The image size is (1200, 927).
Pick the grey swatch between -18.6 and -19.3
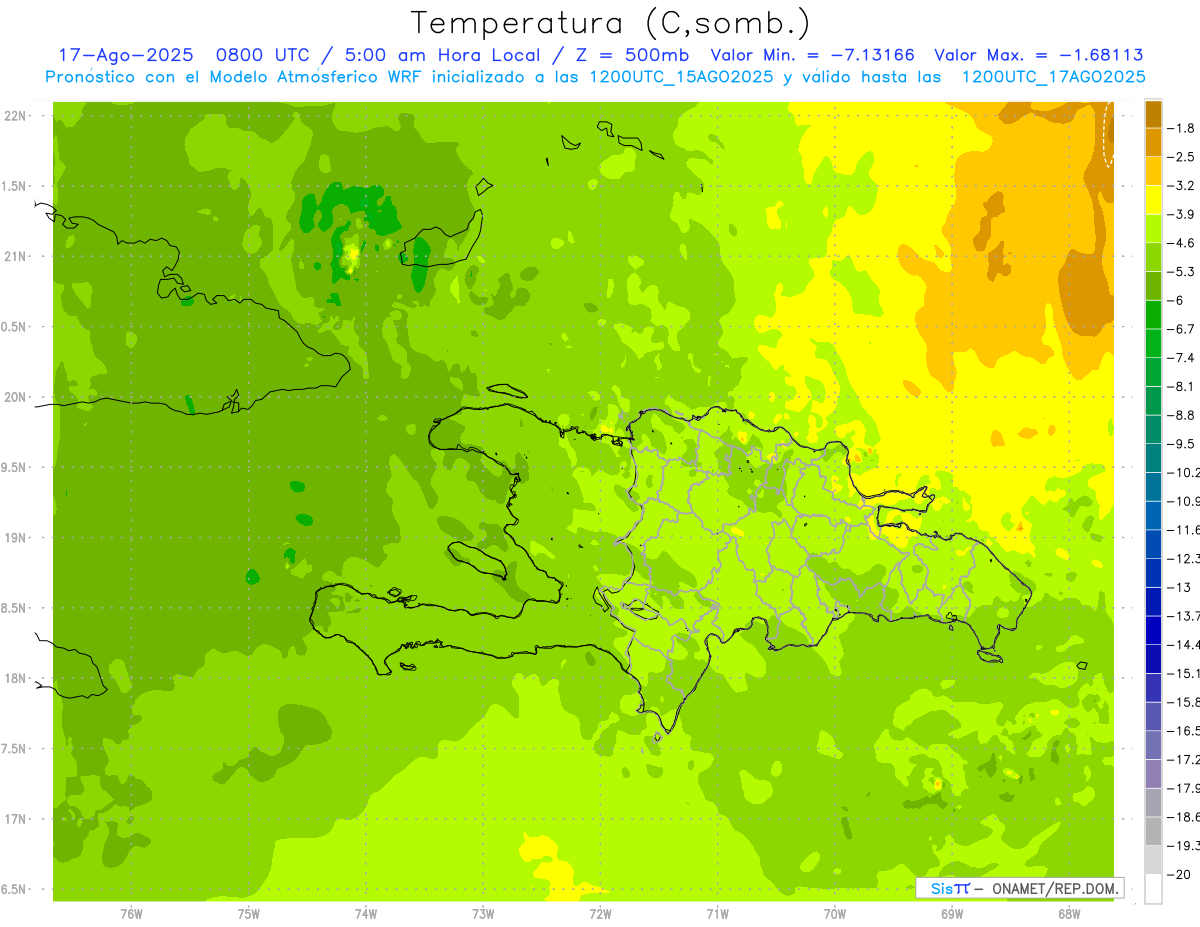[x=1153, y=831]
